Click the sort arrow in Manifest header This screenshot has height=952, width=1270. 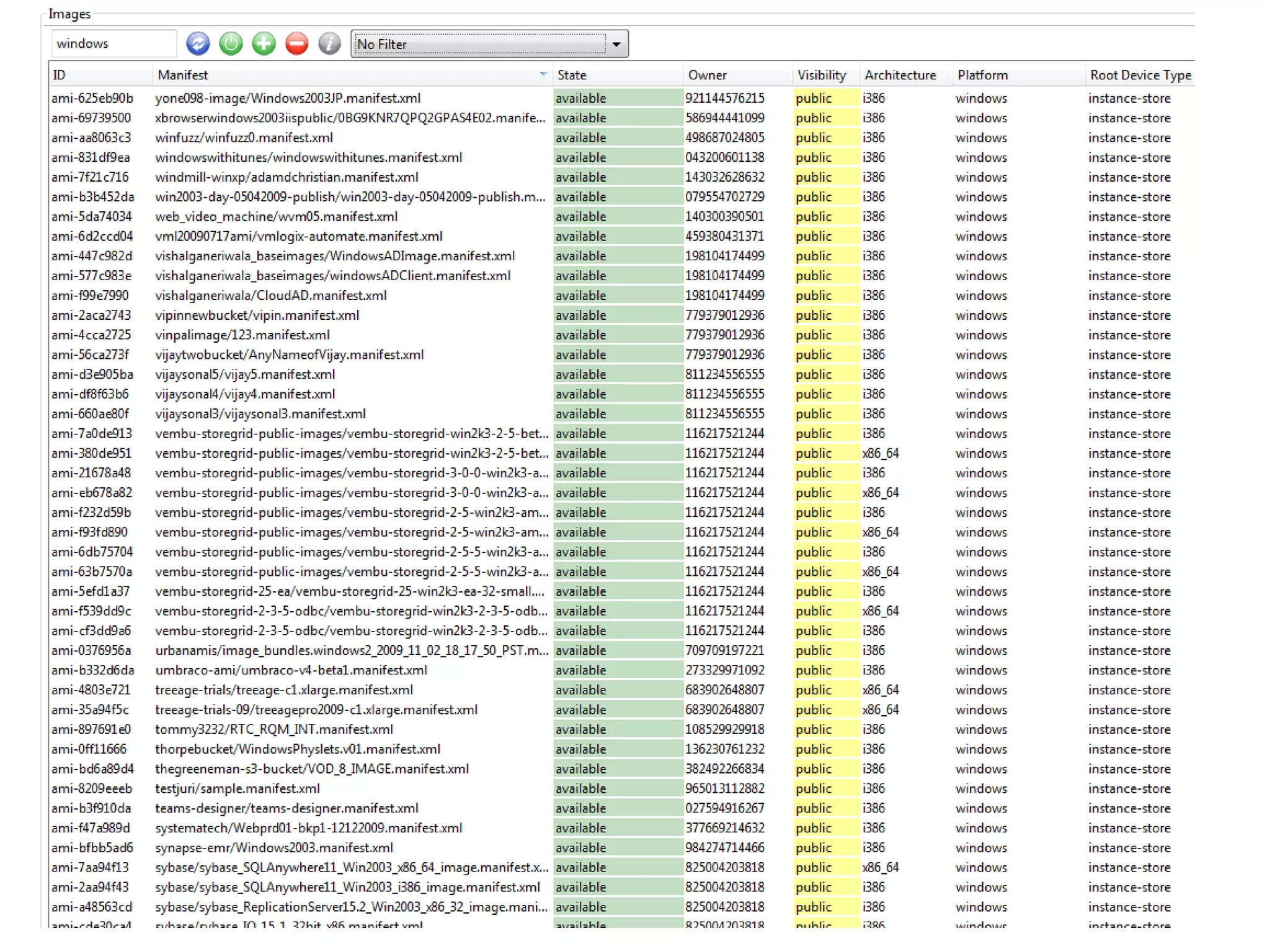(543, 74)
